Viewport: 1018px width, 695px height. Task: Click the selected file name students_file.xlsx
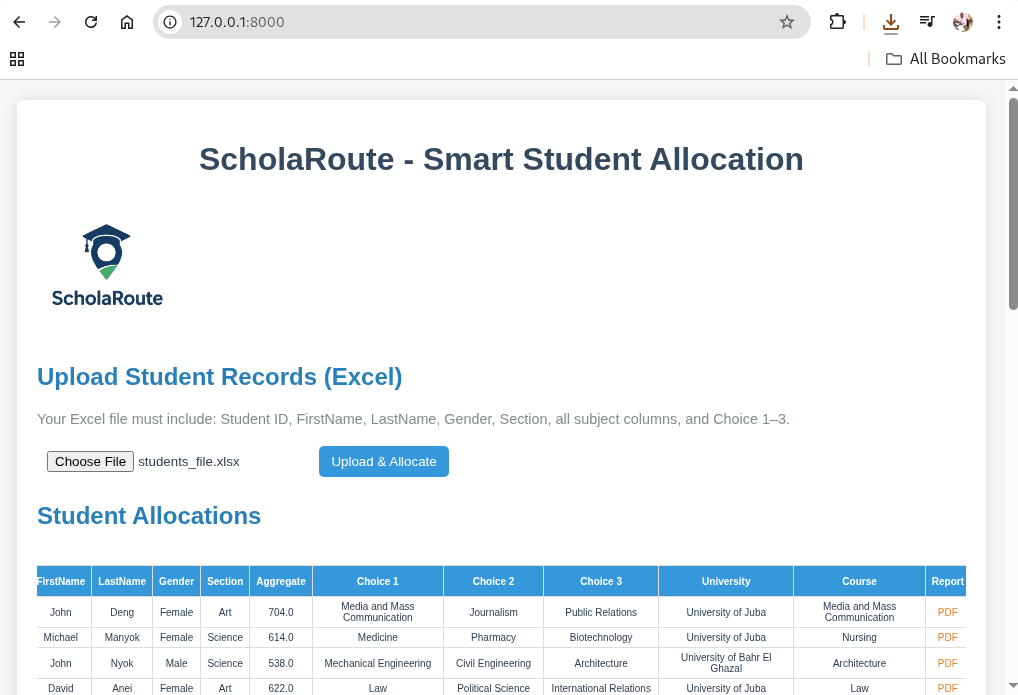pyautogui.click(x=189, y=462)
